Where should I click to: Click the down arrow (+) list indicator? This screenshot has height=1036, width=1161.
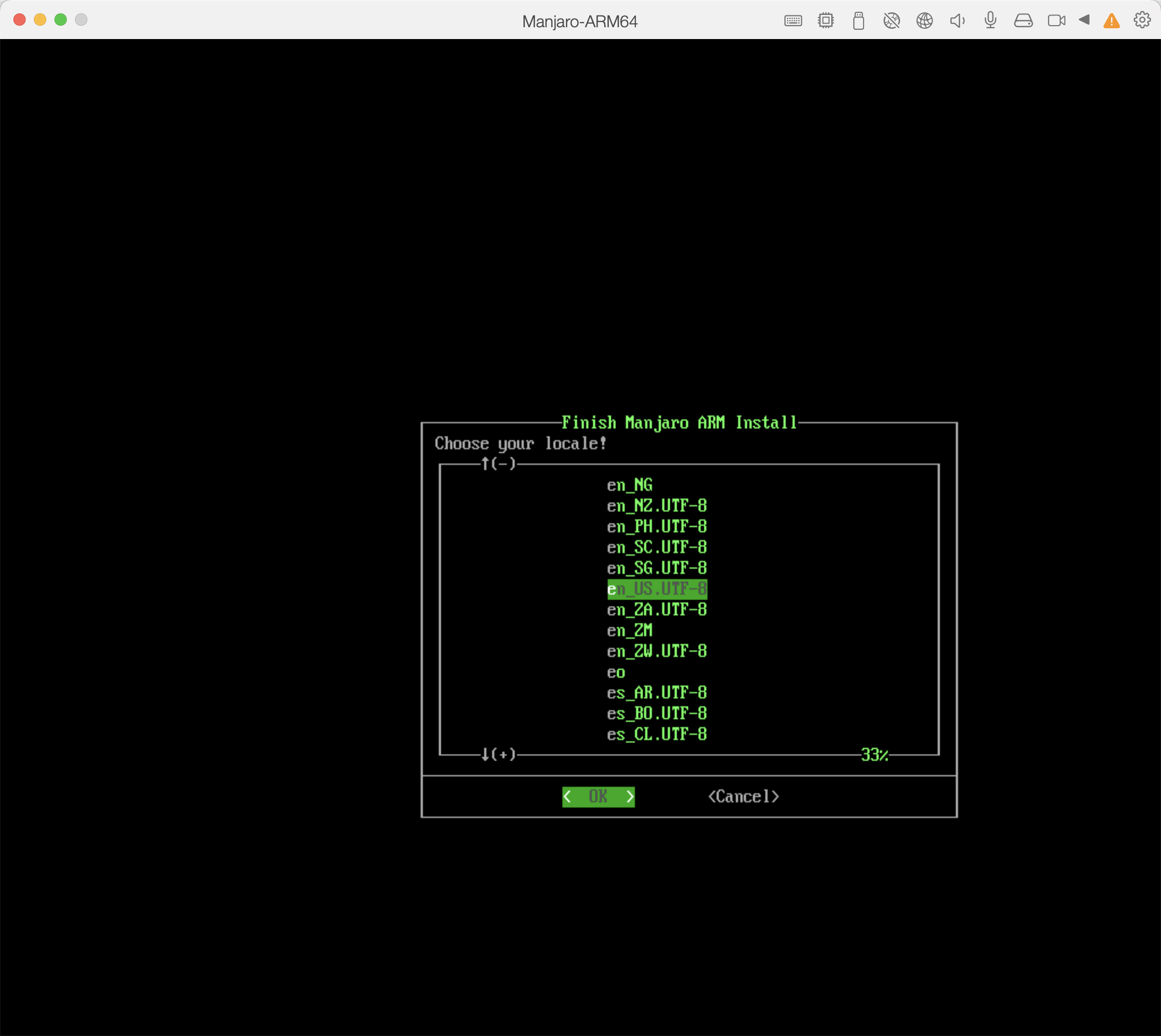498,755
